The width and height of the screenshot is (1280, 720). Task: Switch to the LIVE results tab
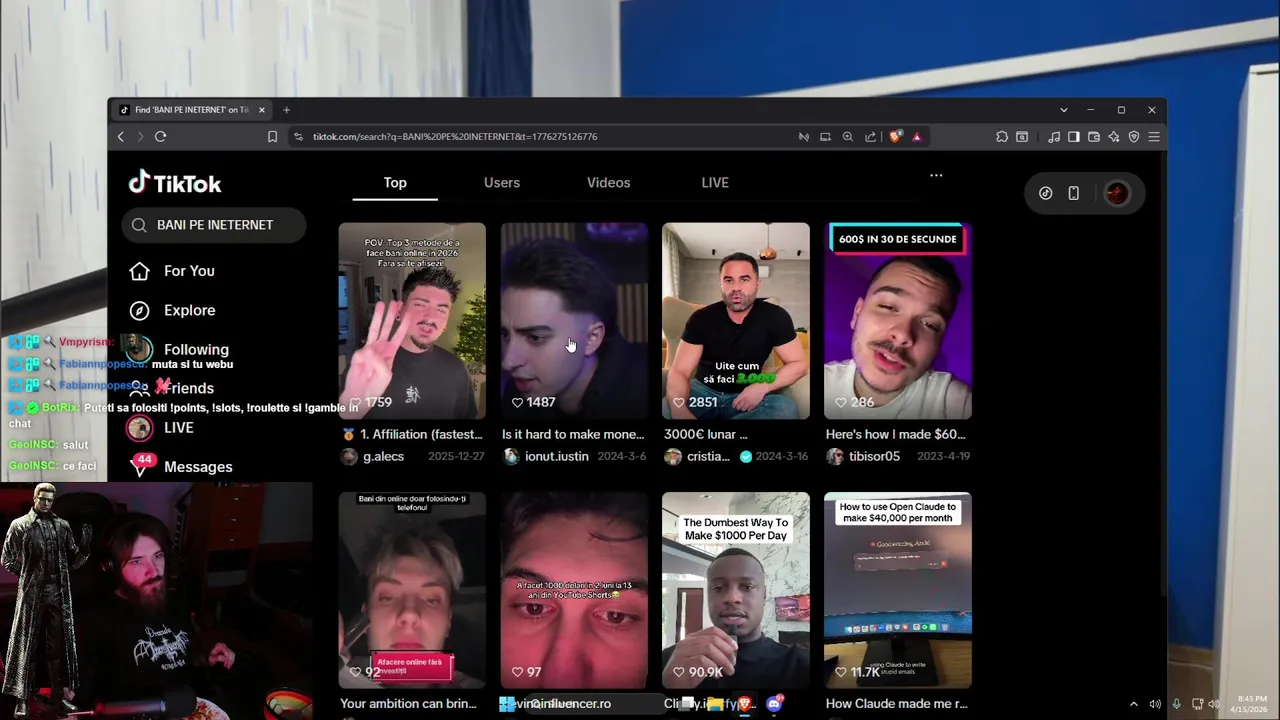click(715, 183)
